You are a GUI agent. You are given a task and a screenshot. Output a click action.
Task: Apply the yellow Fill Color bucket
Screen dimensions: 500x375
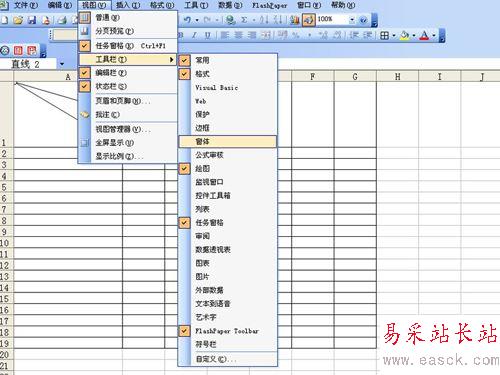[x=405, y=35]
